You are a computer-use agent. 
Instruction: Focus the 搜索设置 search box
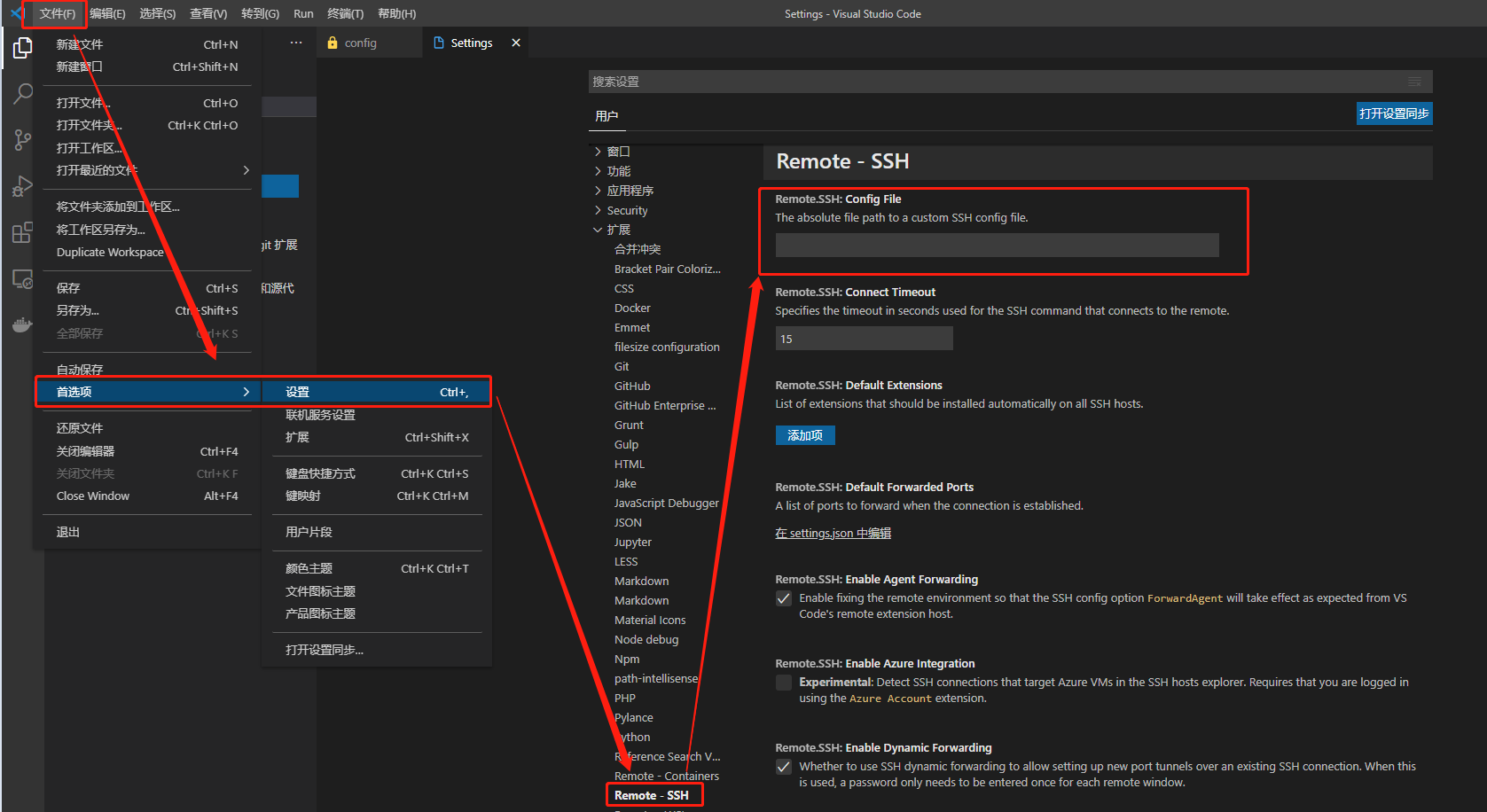(1010, 82)
